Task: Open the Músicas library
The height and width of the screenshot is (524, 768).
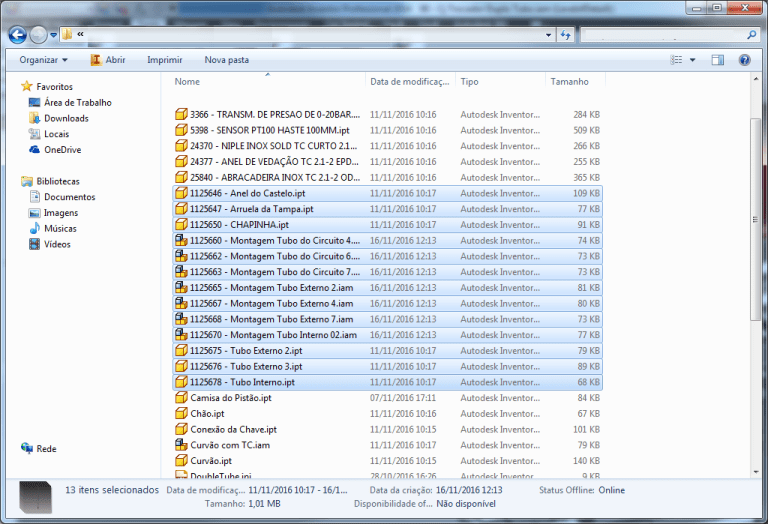Action: tap(60, 228)
